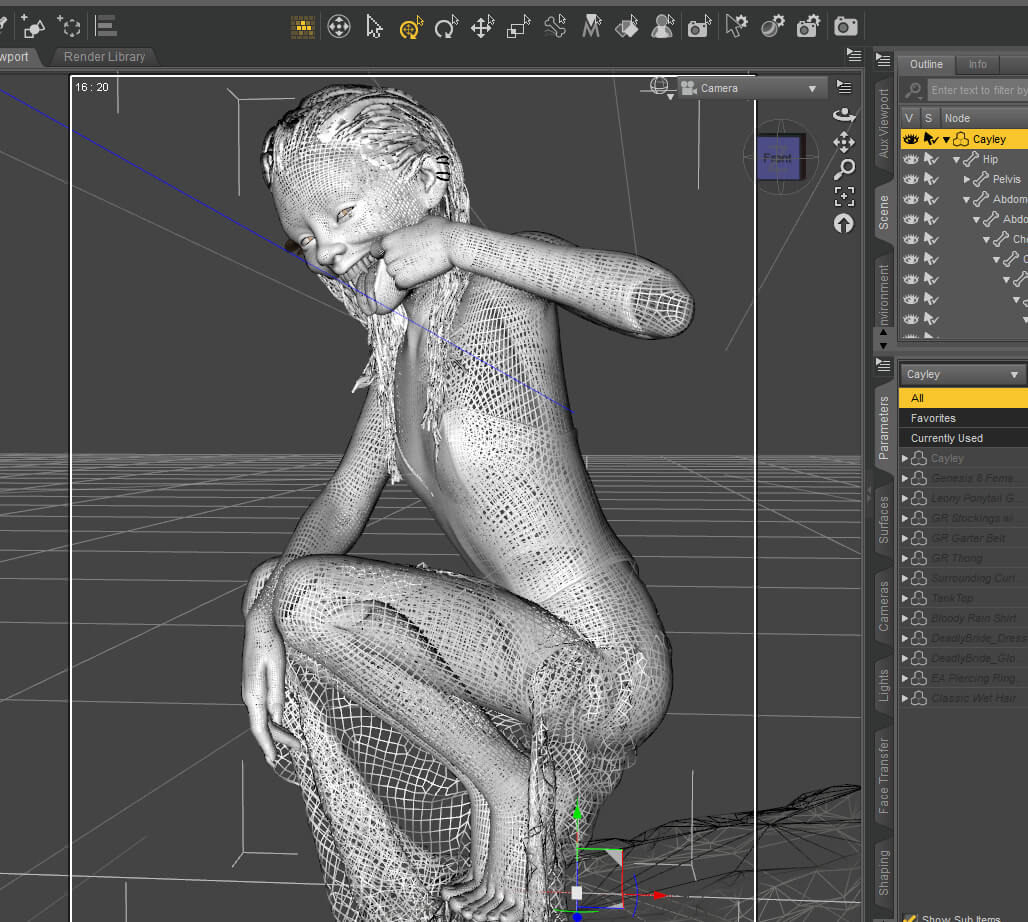Click the create primitive shapes icon
Image resolution: width=1028 pixels, height=922 pixels.
pos(33,26)
